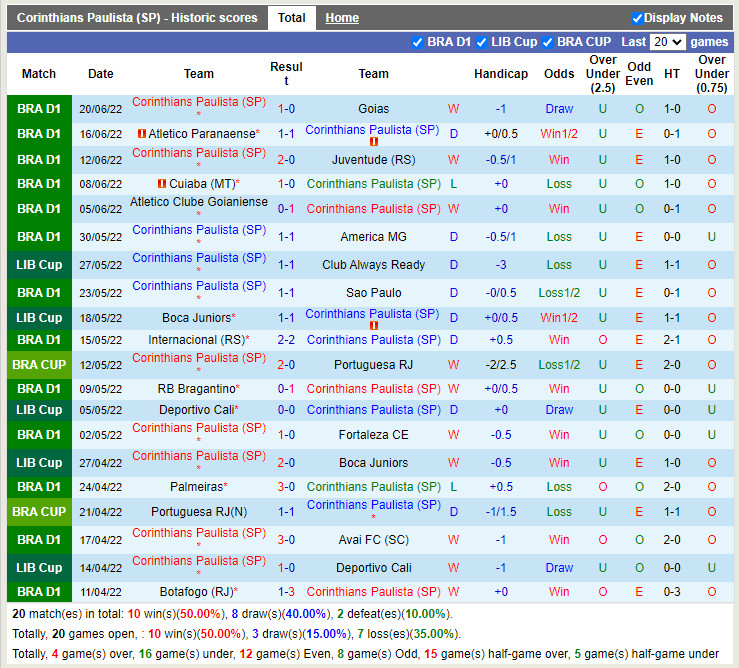This screenshot has width=739, height=668.
Task: Click the red card icon beside Atletico Paranaense
Action: click(142, 134)
